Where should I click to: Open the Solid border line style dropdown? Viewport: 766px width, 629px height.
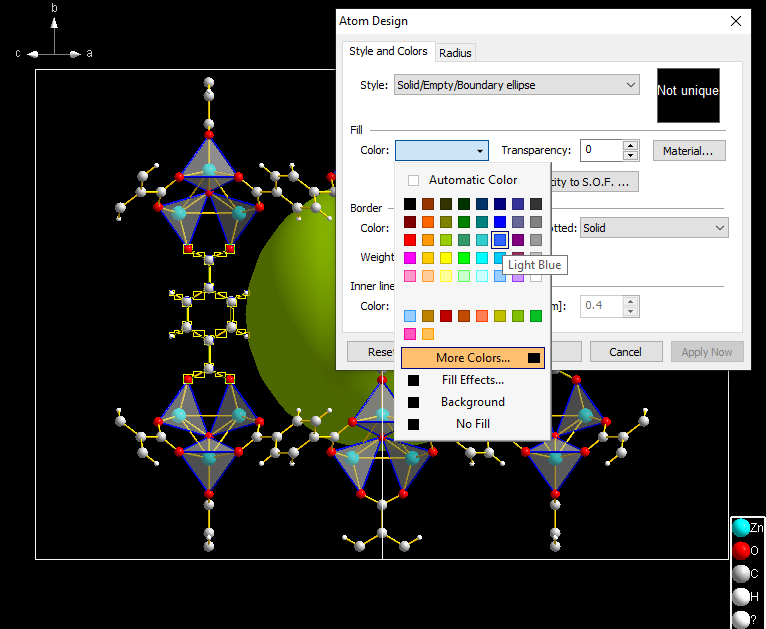pos(720,228)
